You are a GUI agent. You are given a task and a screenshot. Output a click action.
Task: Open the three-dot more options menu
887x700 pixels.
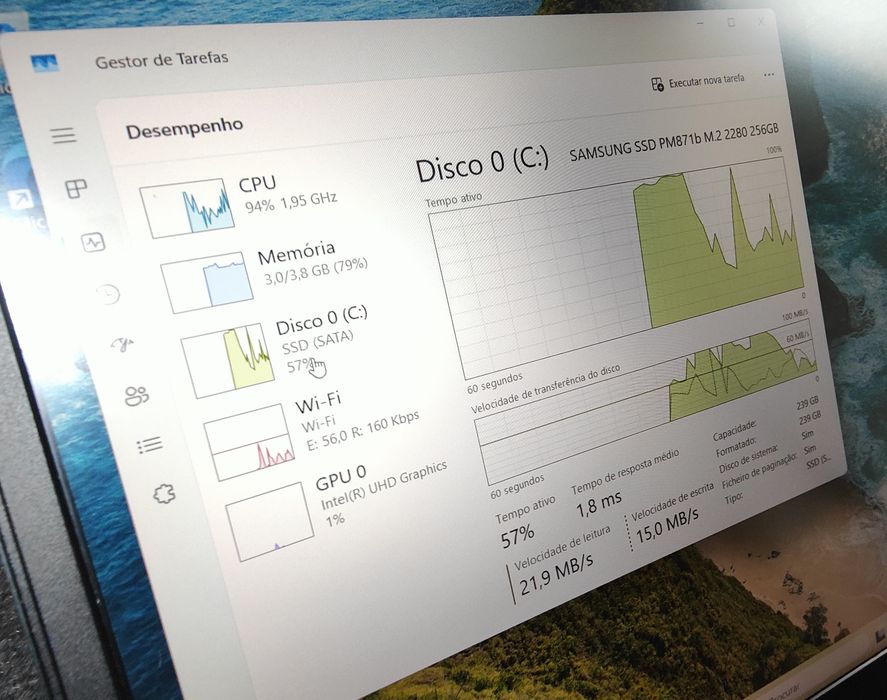769,74
